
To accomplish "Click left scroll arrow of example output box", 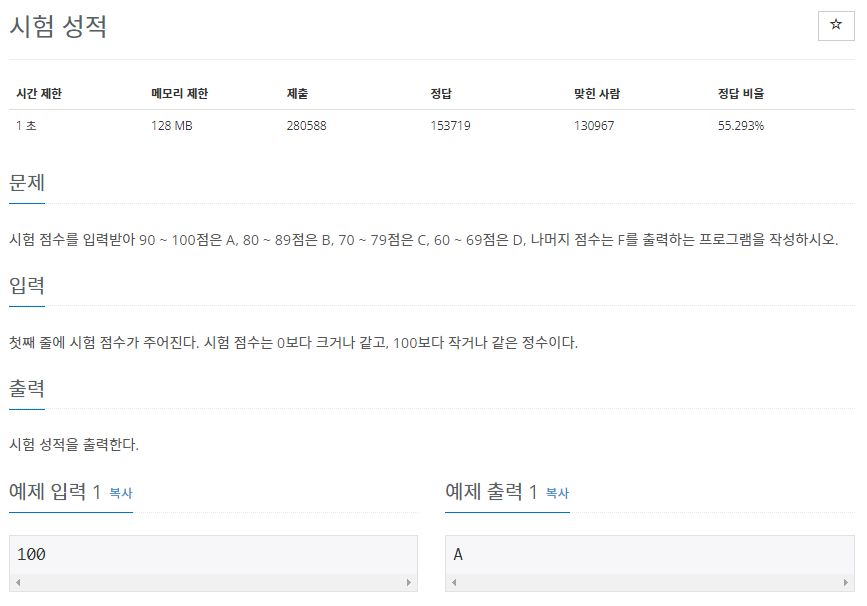I will 455,582.
